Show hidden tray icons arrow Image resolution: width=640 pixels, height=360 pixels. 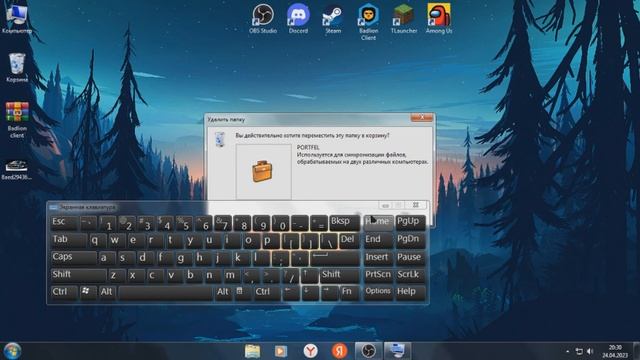tap(568, 351)
